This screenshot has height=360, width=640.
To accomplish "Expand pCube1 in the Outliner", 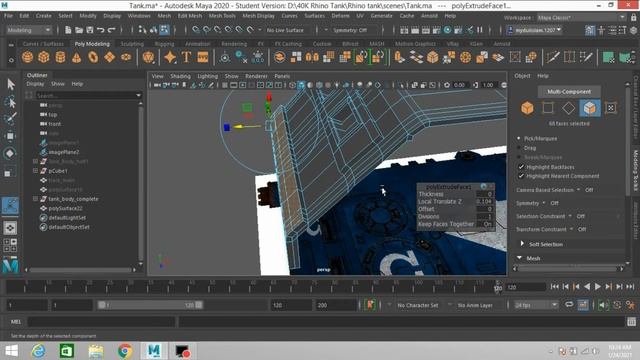I will (36, 171).
